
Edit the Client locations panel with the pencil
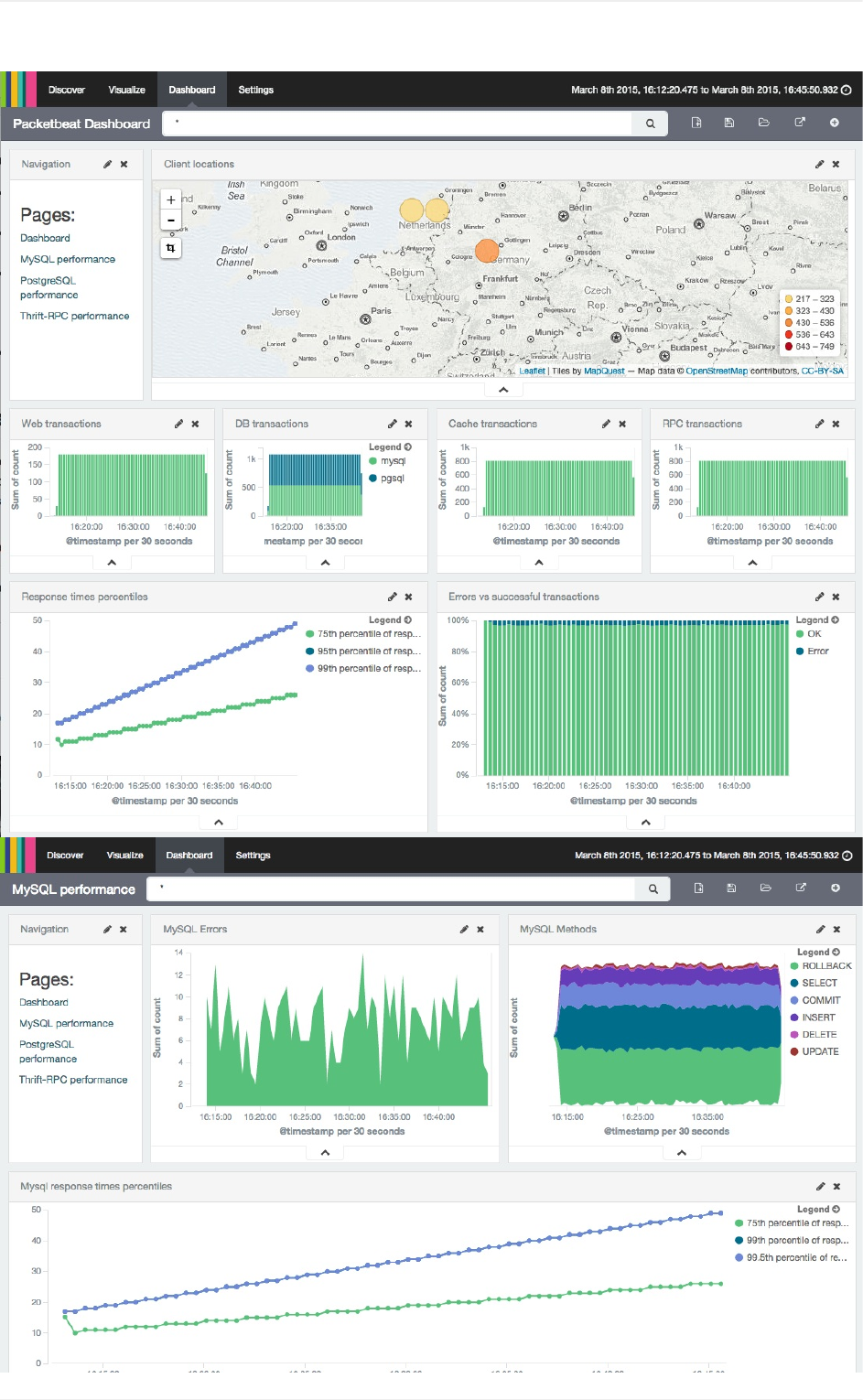click(x=819, y=165)
